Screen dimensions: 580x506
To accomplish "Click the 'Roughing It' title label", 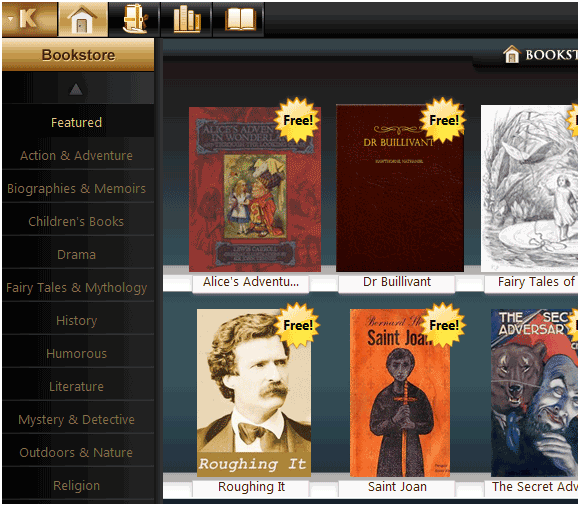I will point(252,487).
